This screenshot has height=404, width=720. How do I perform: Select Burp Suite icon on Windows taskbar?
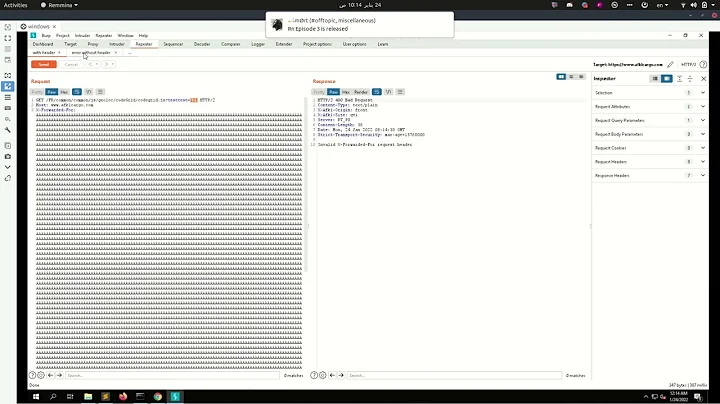click(x=175, y=397)
